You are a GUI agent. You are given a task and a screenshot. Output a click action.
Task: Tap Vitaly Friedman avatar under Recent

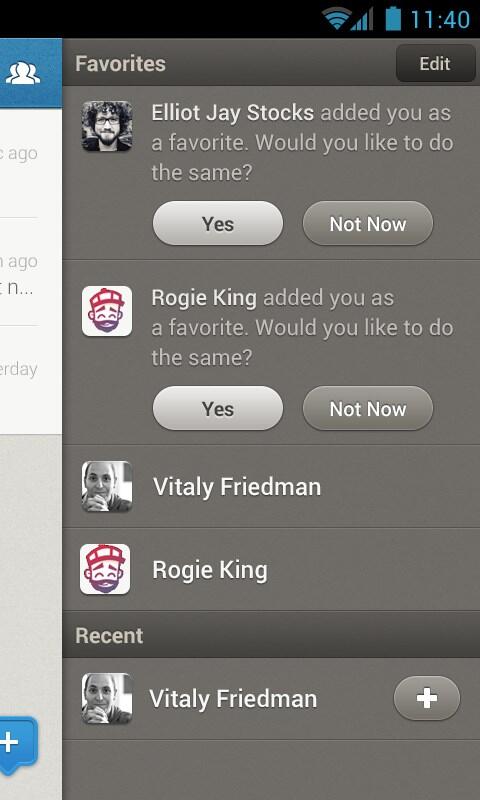tap(107, 698)
